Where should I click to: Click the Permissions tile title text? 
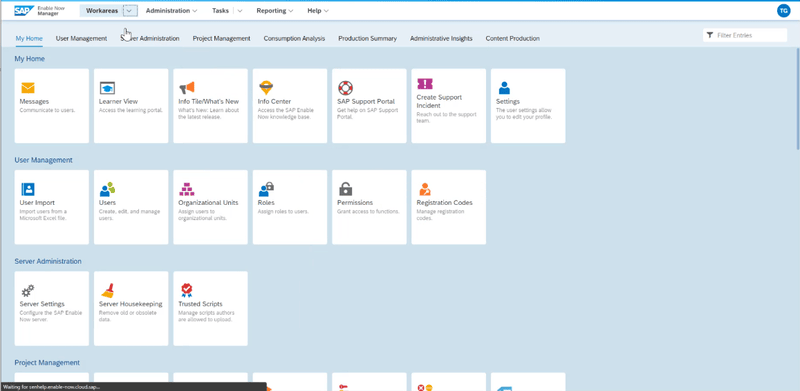[x=355, y=203]
